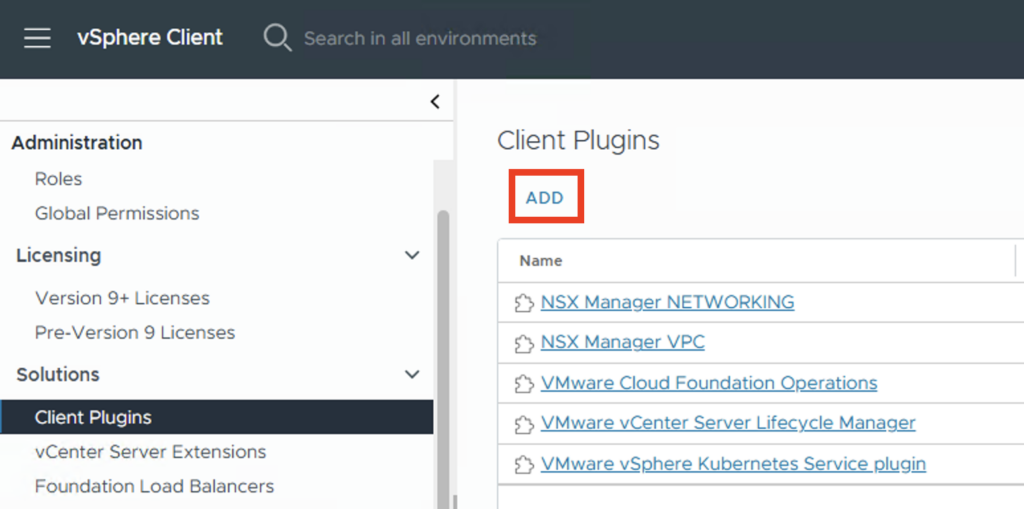Open the hamburger navigation menu
This screenshot has height=509, width=1024.
(x=37, y=38)
